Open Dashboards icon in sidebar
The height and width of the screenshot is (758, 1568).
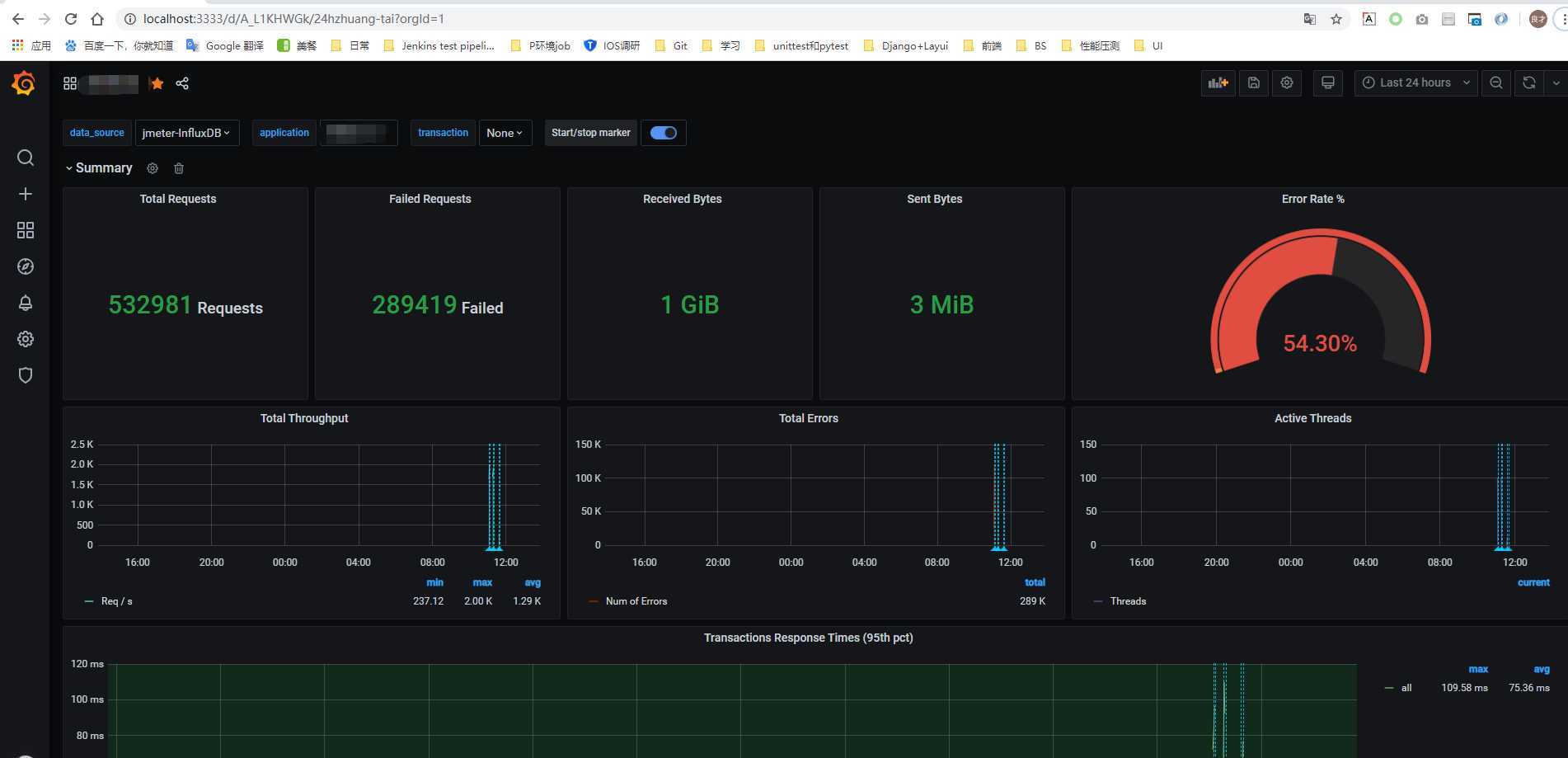tap(26, 230)
